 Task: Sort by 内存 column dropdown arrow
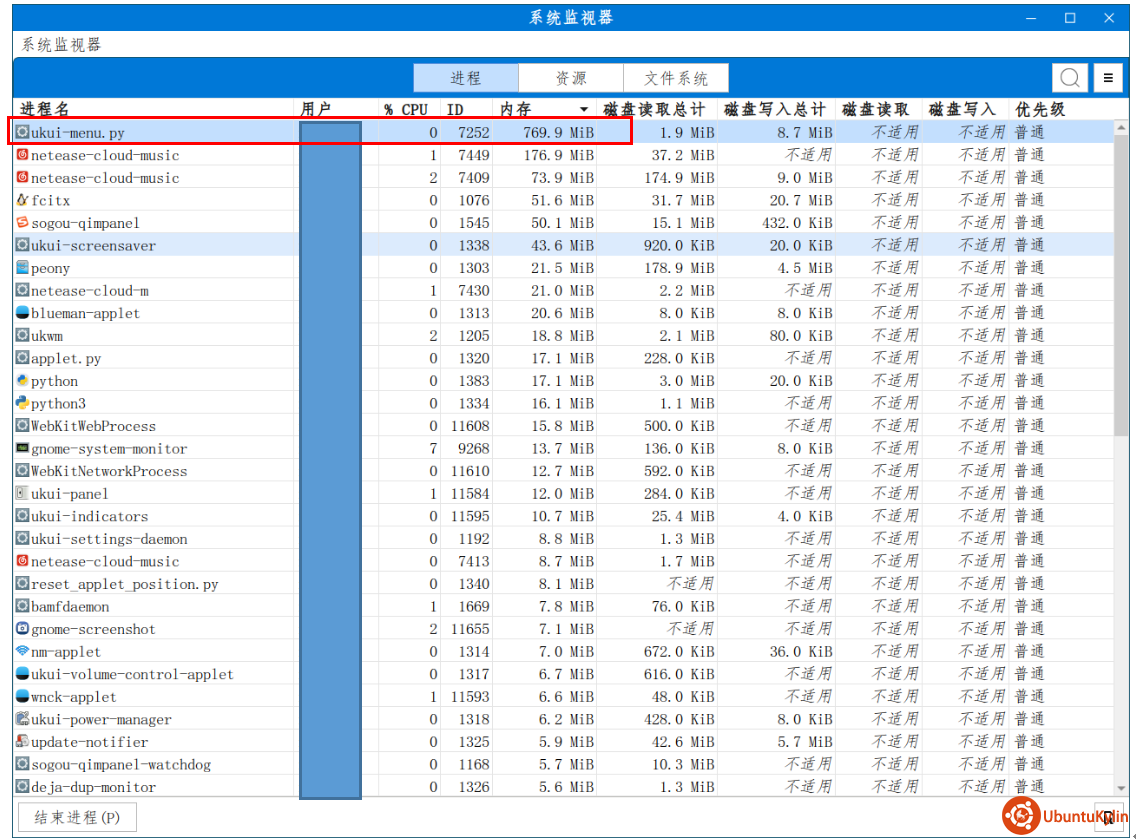pos(583,109)
